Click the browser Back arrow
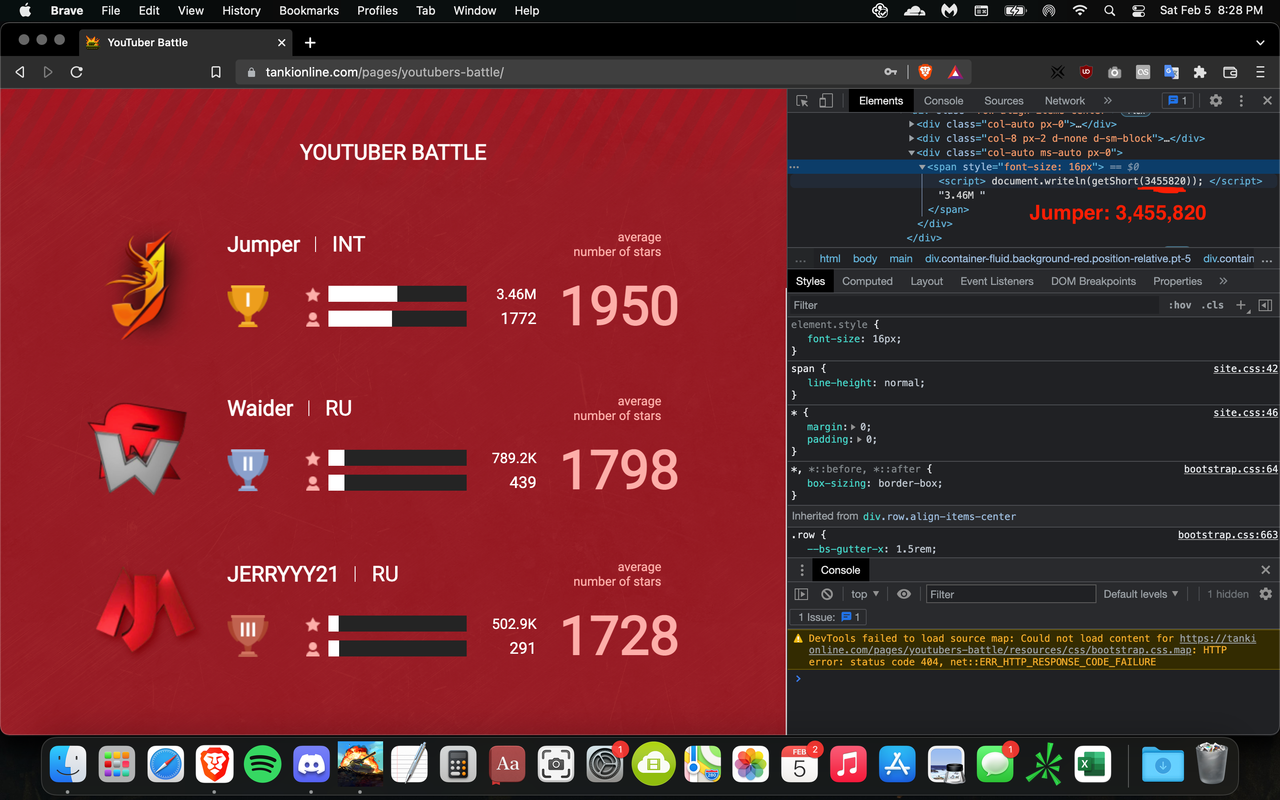Viewport: 1280px width, 800px height. (20, 72)
